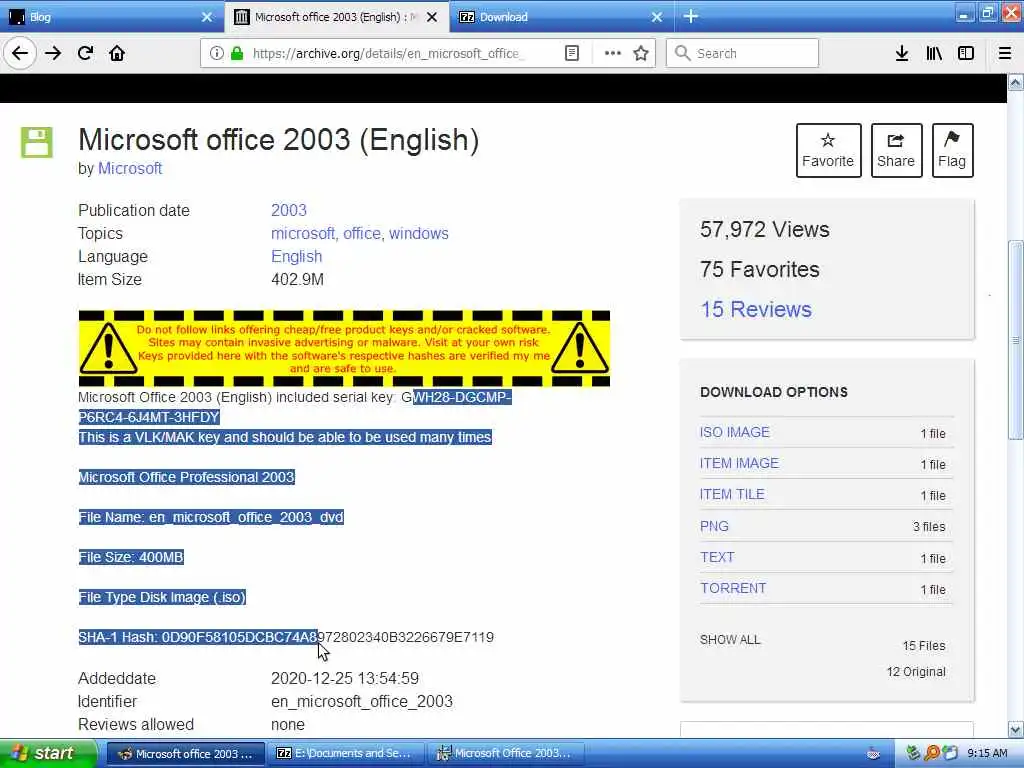Reload the archive.org page

click(x=86, y=54)
